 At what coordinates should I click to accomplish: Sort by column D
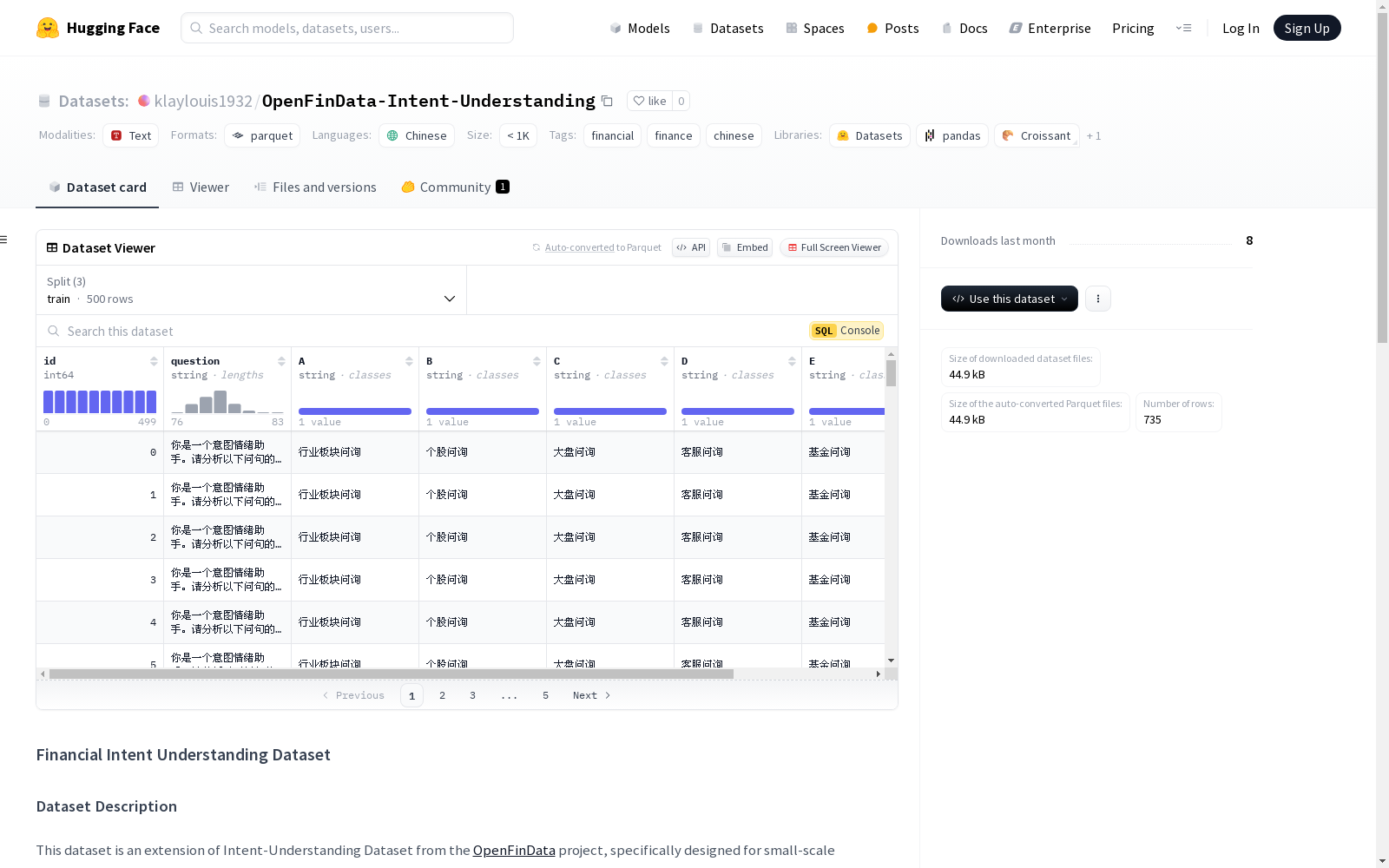[x=792, y=361]
